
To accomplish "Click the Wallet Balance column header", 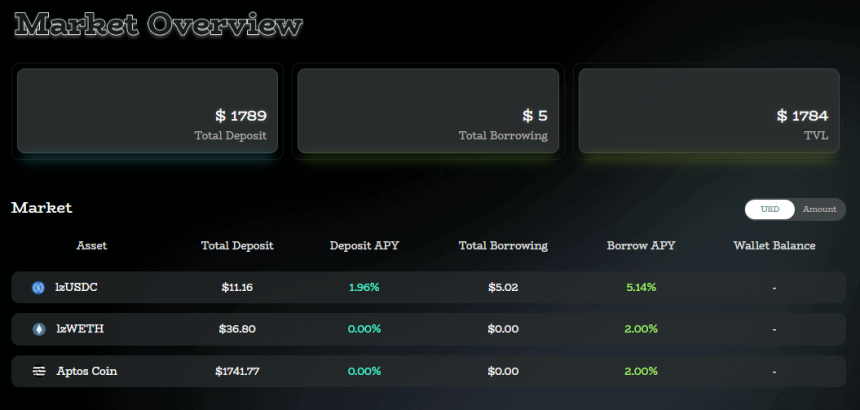I will pyautogui.click(x=774, y=245).
